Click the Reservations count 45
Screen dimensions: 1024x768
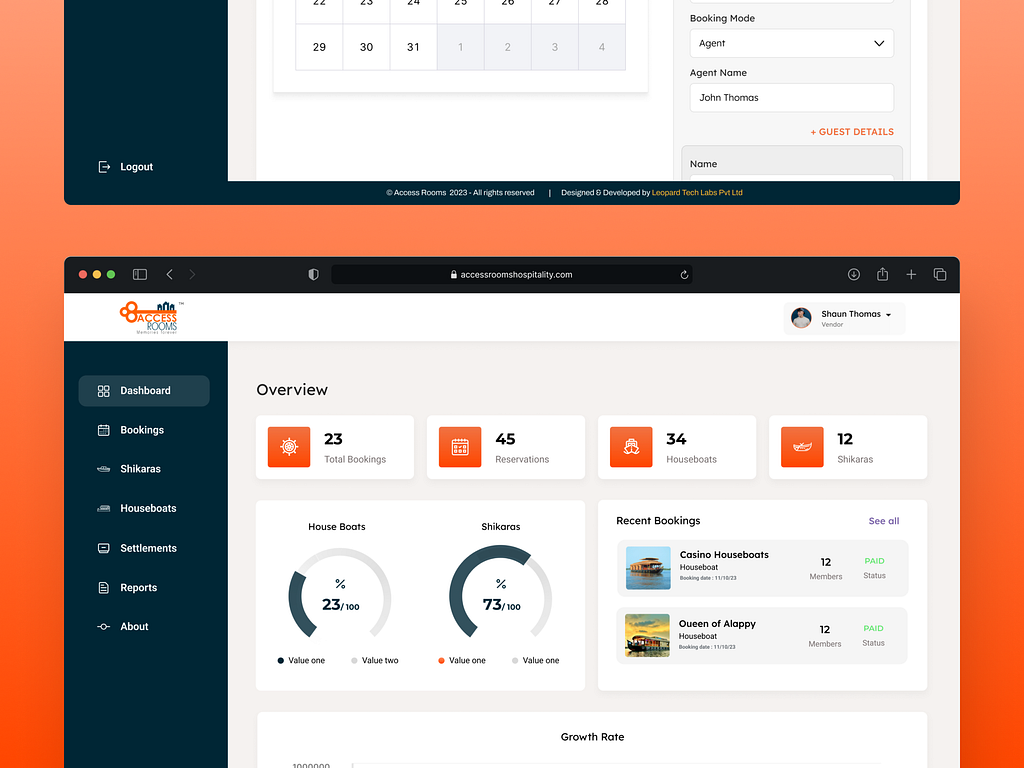[x=505, y=440]
